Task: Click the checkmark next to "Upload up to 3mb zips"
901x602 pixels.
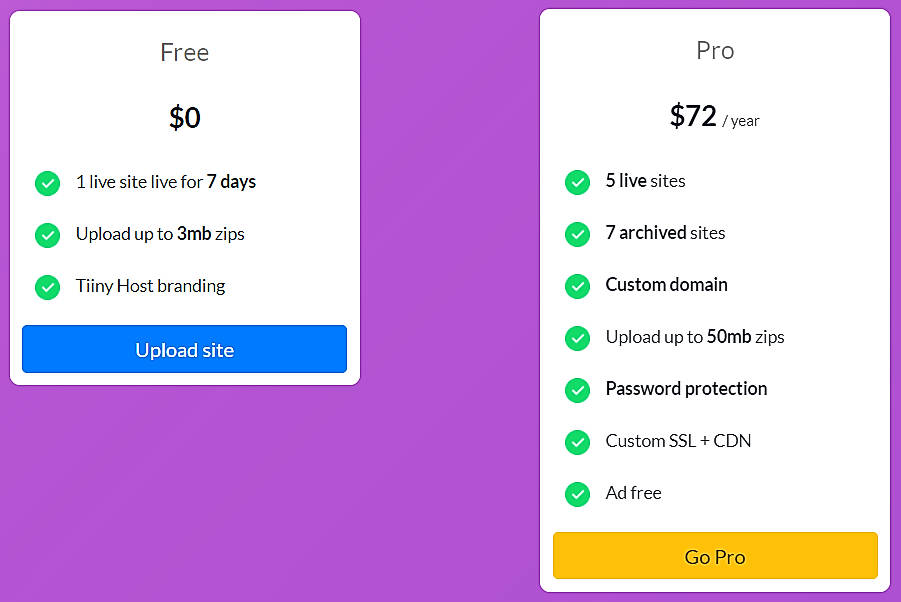Action: [47, 235]
